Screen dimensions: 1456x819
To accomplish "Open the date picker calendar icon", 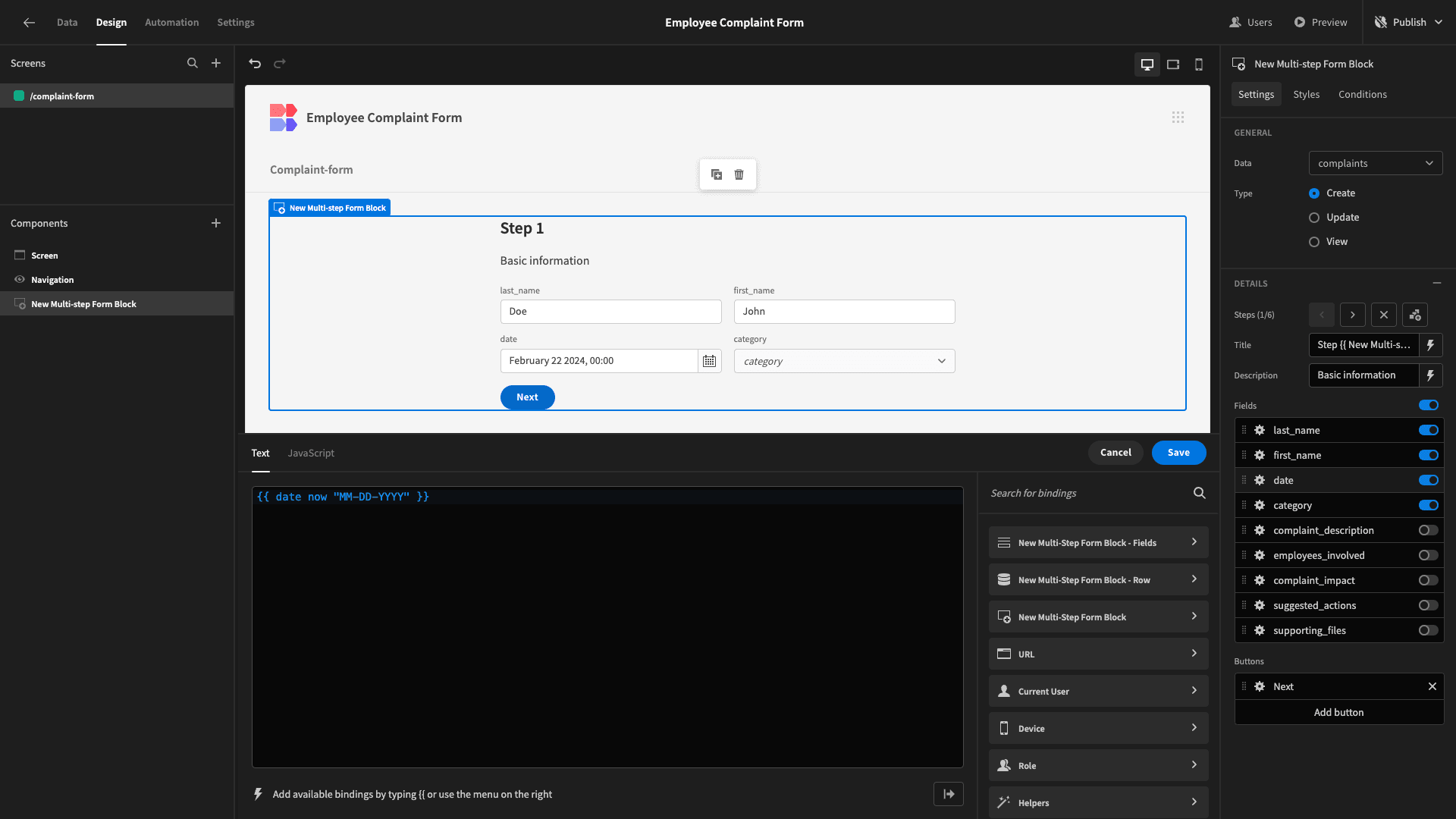I will pos(709,361).
